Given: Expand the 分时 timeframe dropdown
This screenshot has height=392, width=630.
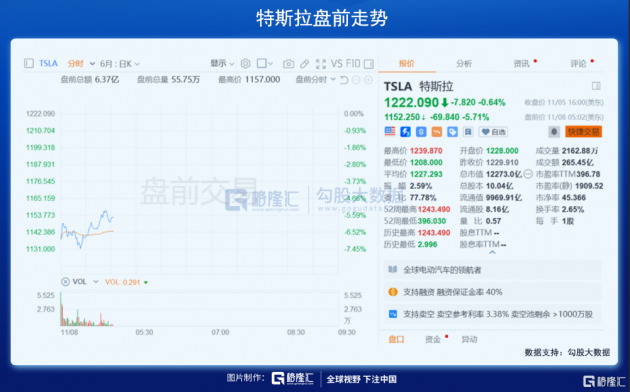Looking at the screenshot, I should click(x=81, y=63).
